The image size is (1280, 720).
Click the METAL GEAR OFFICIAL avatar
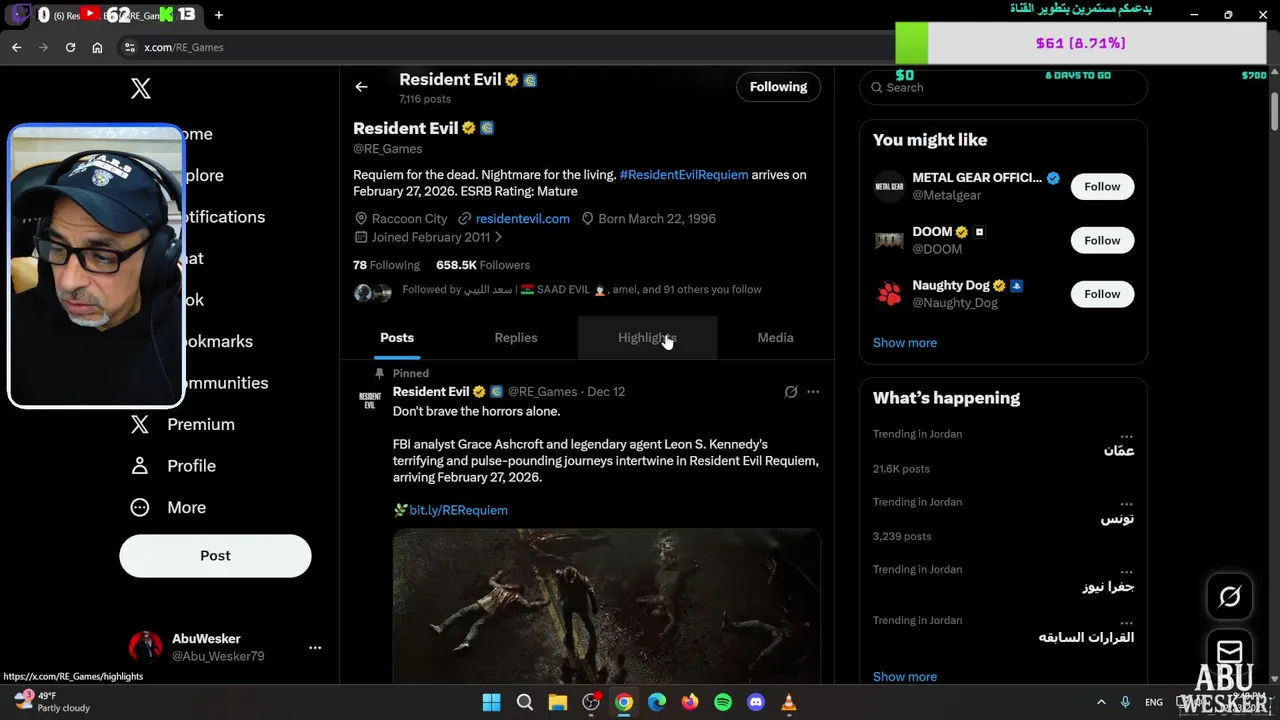pos(889,186)
